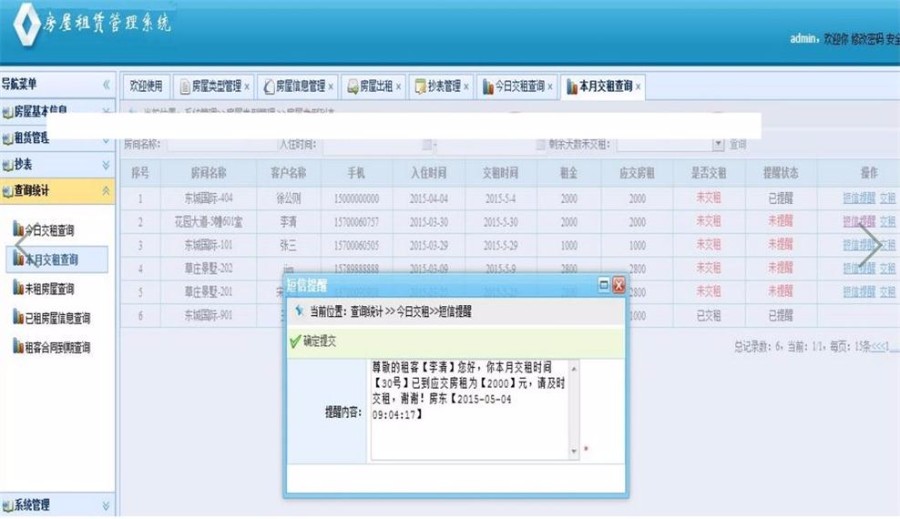Image resolution: width=900 pixels, height=519 pixels.
Task: Switch to the 欢迎使用 tab
Action: pyautogui.click(x=146, y=86)
